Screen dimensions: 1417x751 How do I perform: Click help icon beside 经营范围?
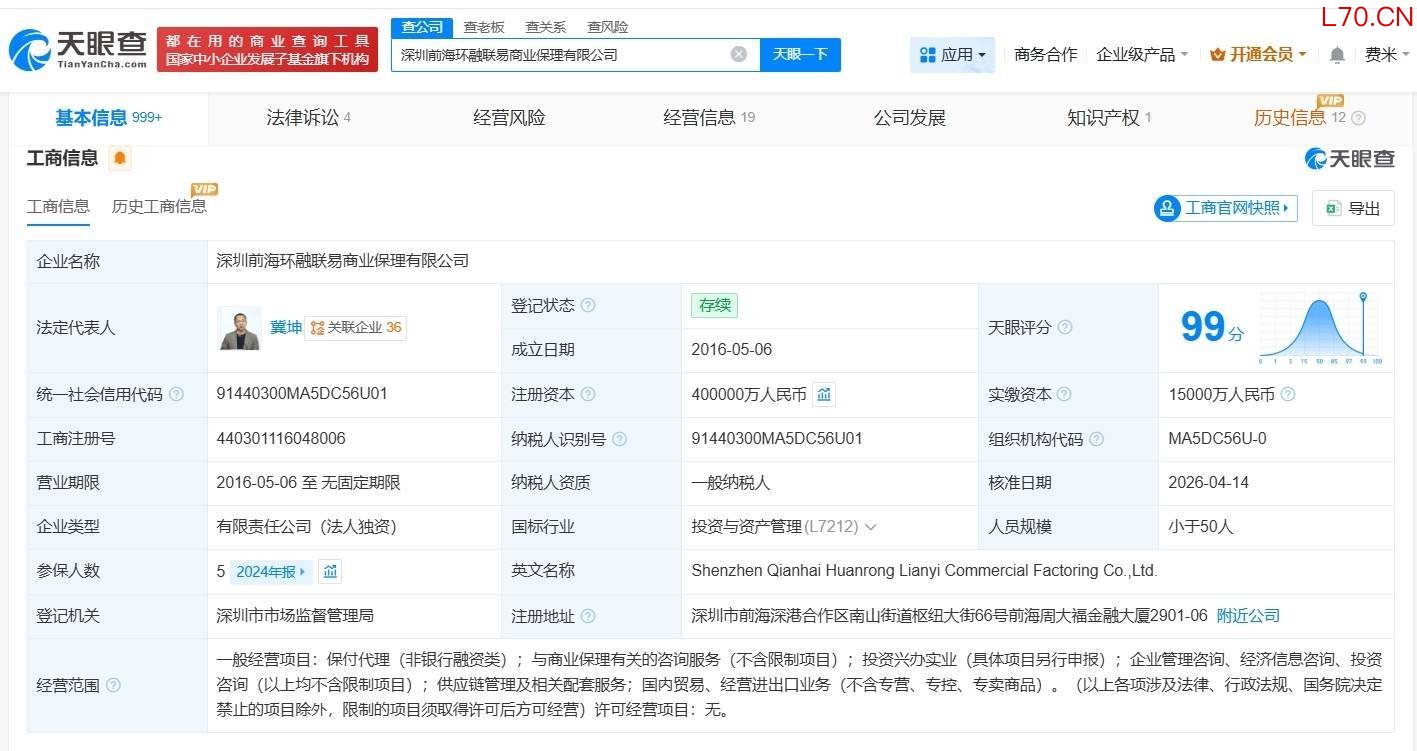click(x=113, y=685)
